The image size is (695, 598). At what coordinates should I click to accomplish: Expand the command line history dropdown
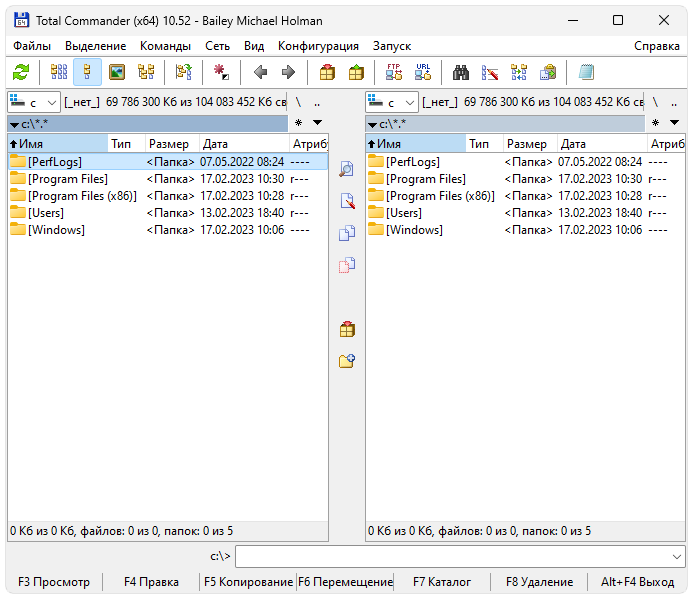point(677,556)
